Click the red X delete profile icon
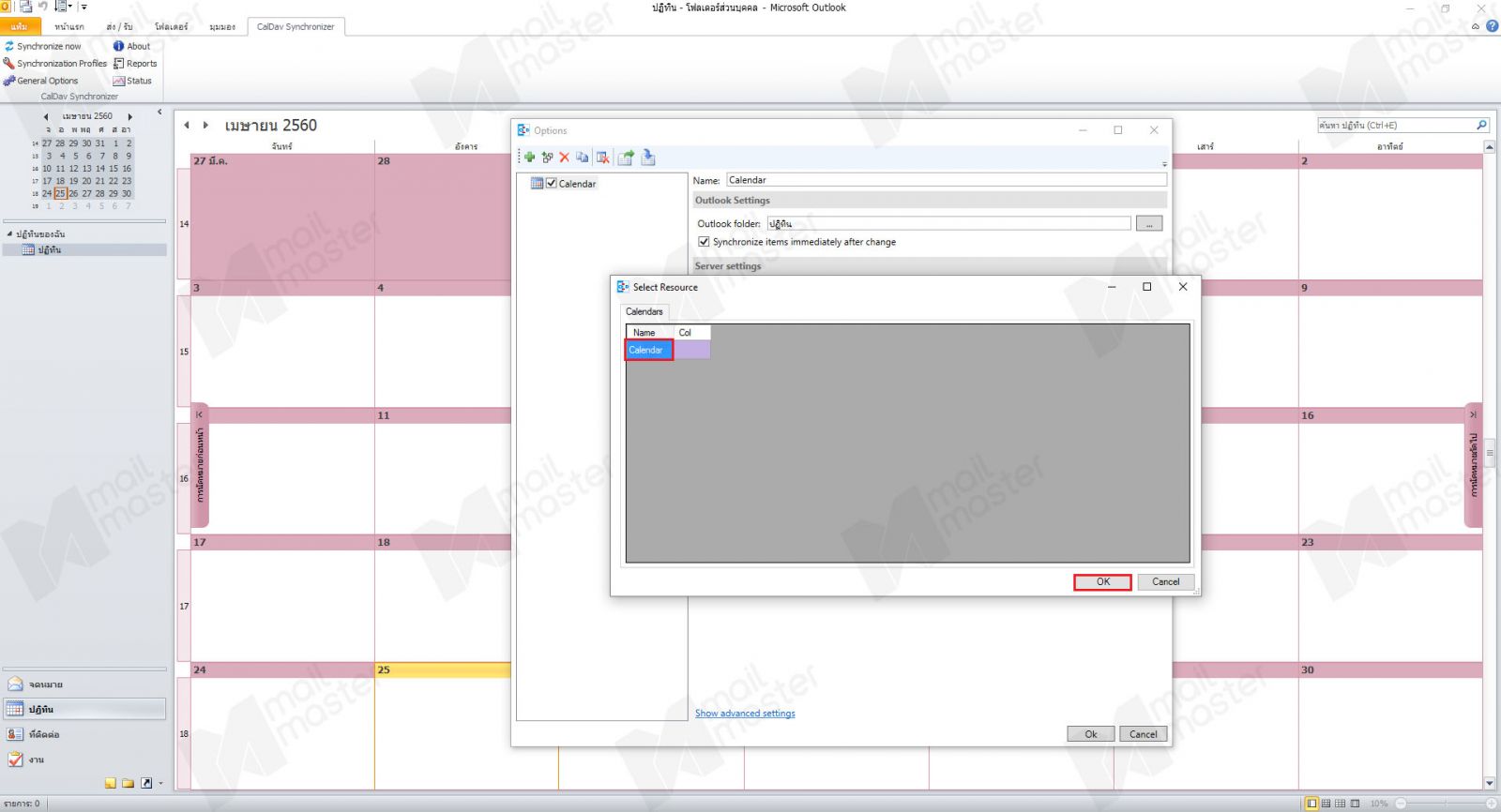This screenshot has height=812, width=1501. pos(564,158)
